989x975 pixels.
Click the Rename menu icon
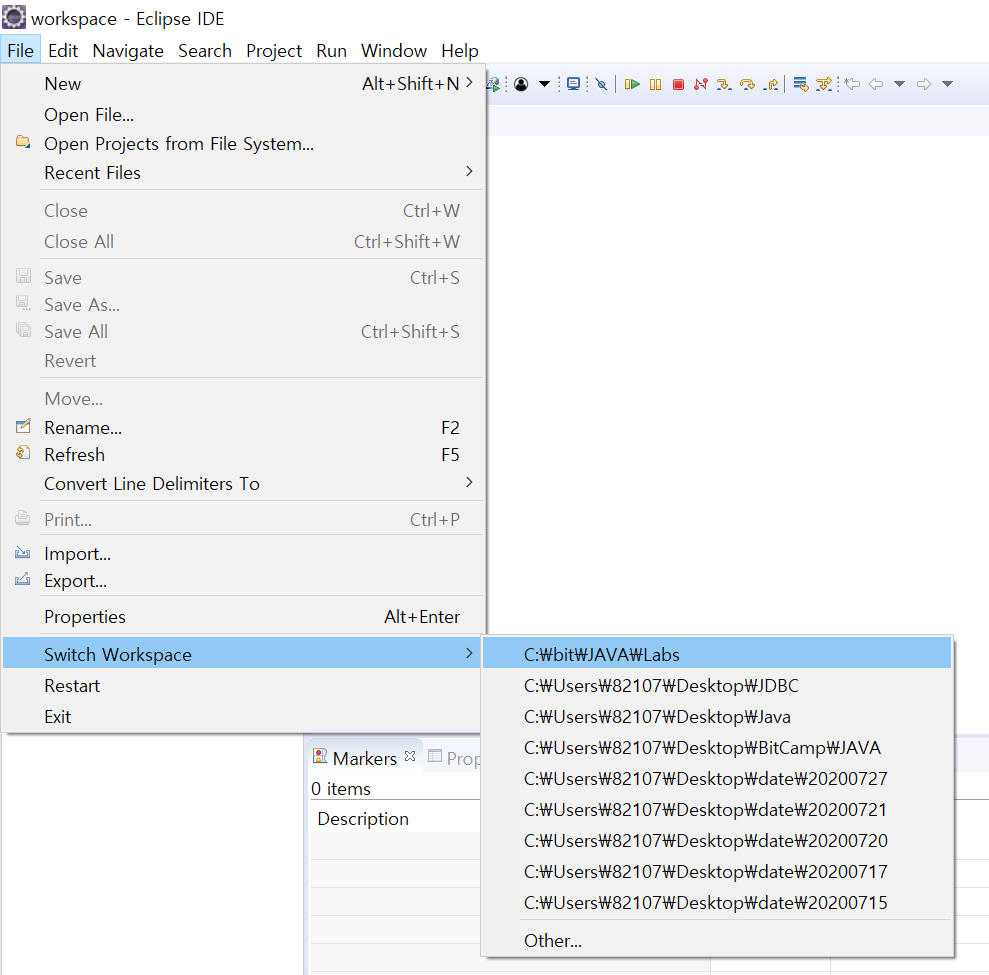coord(23,426)
